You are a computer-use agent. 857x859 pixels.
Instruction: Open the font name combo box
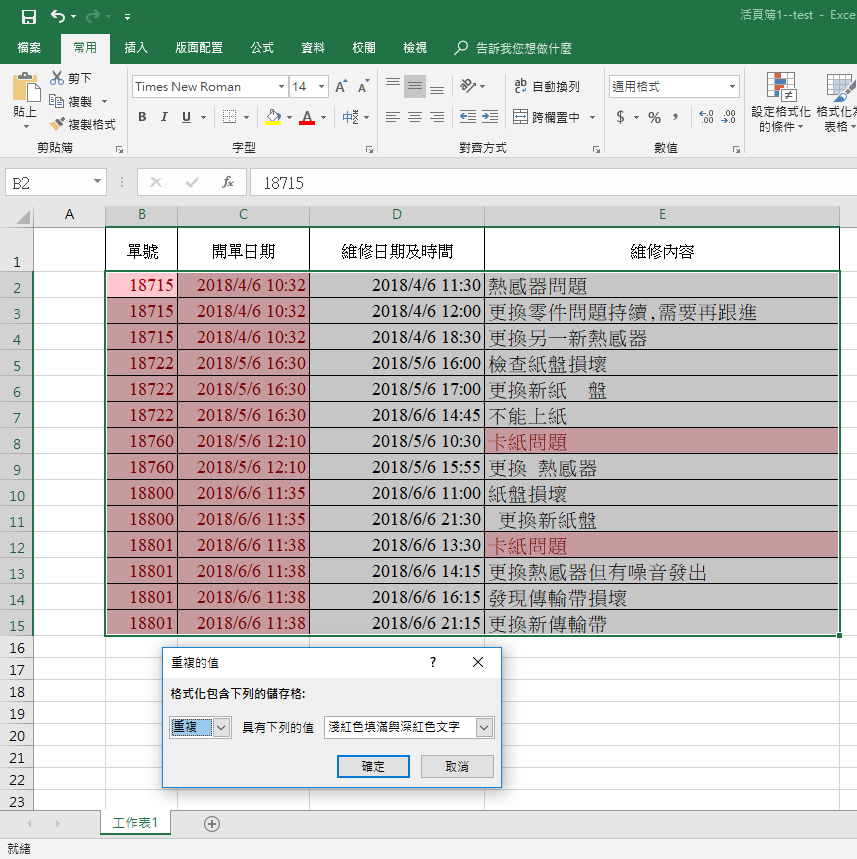pos(210,87)
